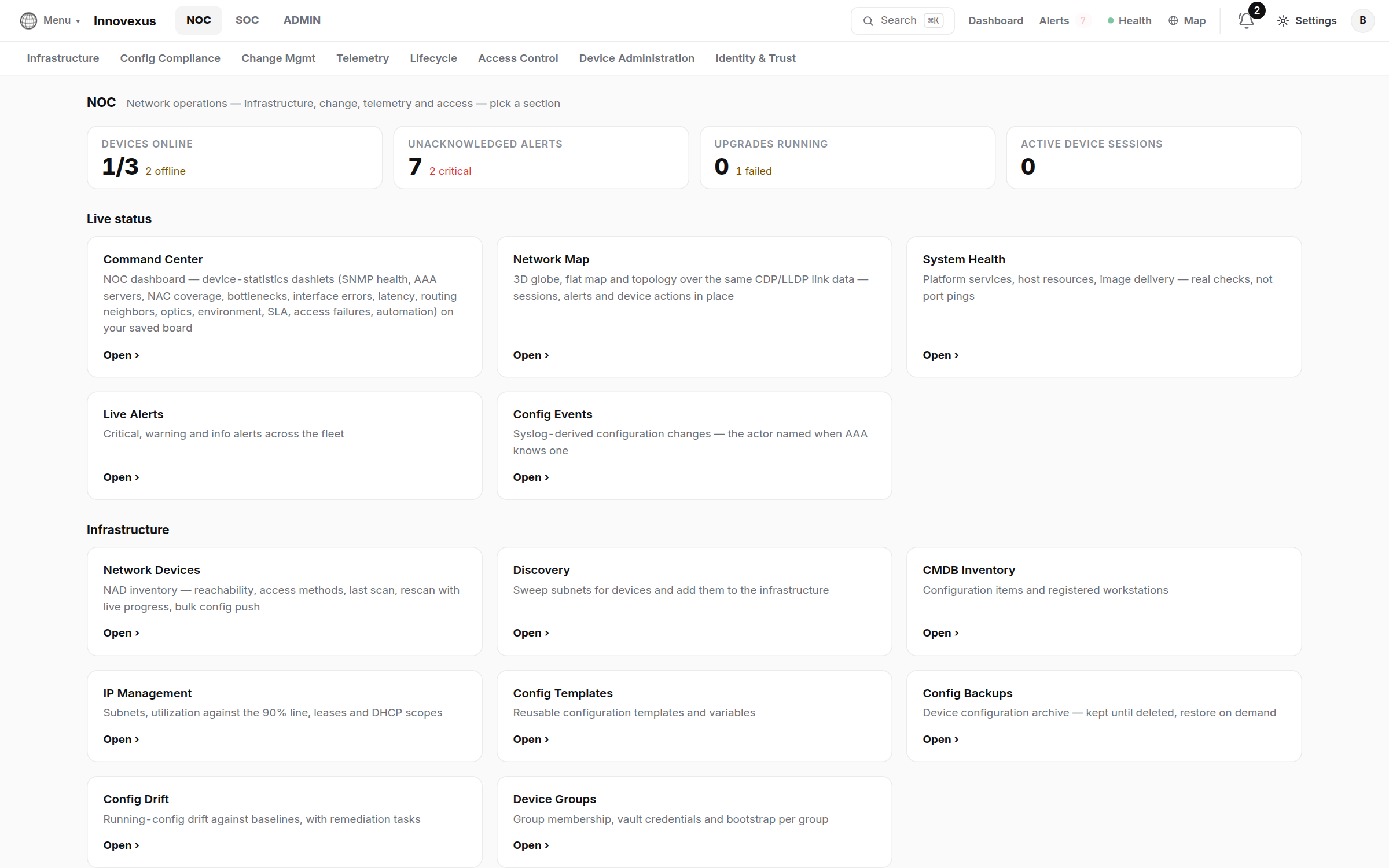Open the Live Alerts card
The height and width of the screenshot is (868, 1389).
click(x=285, y=446)
